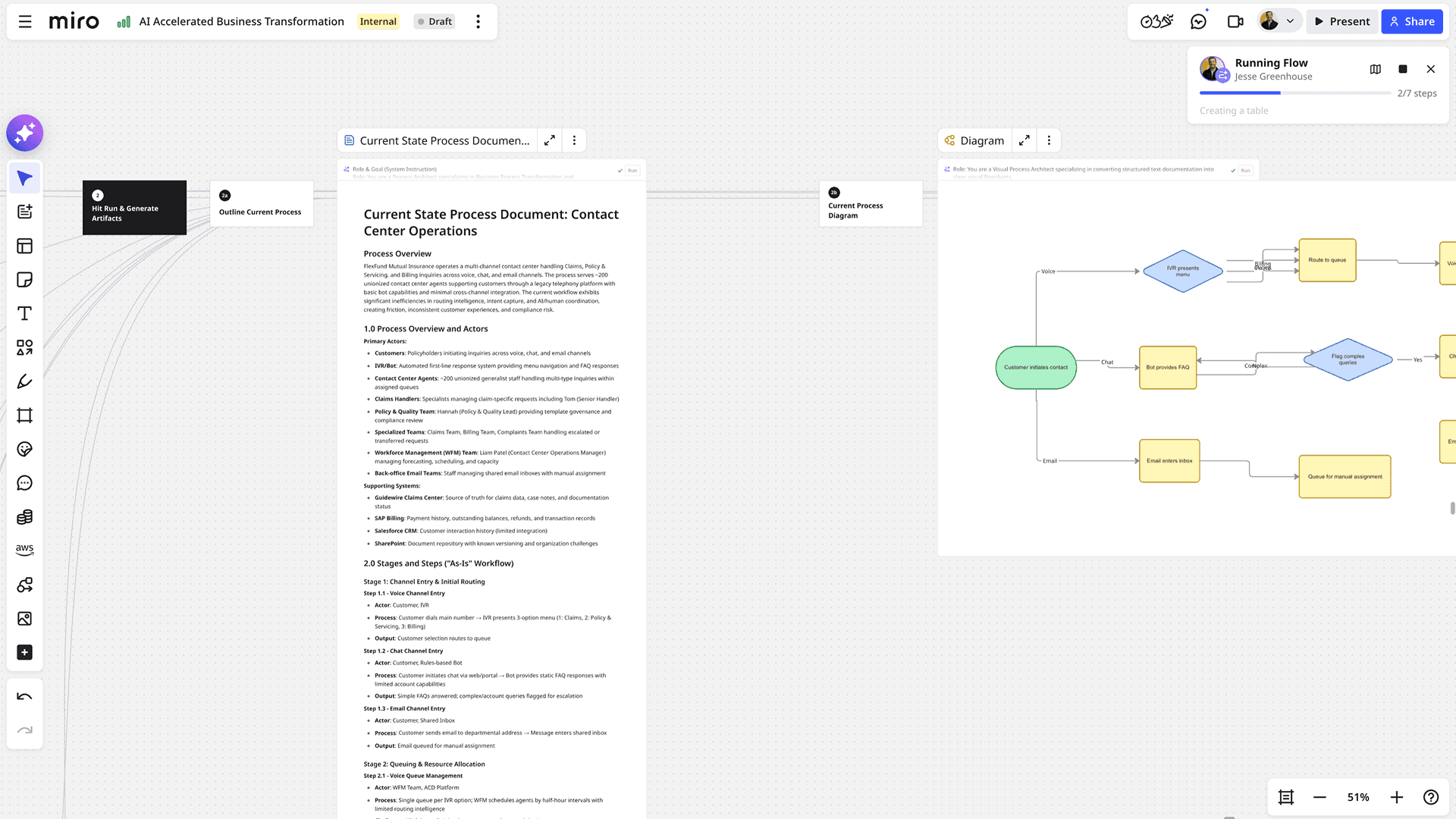This screenshot has width=1456, height=819.
Task: Open the user avatar dropdown arrow
Action: click(x=1290, y=21)
